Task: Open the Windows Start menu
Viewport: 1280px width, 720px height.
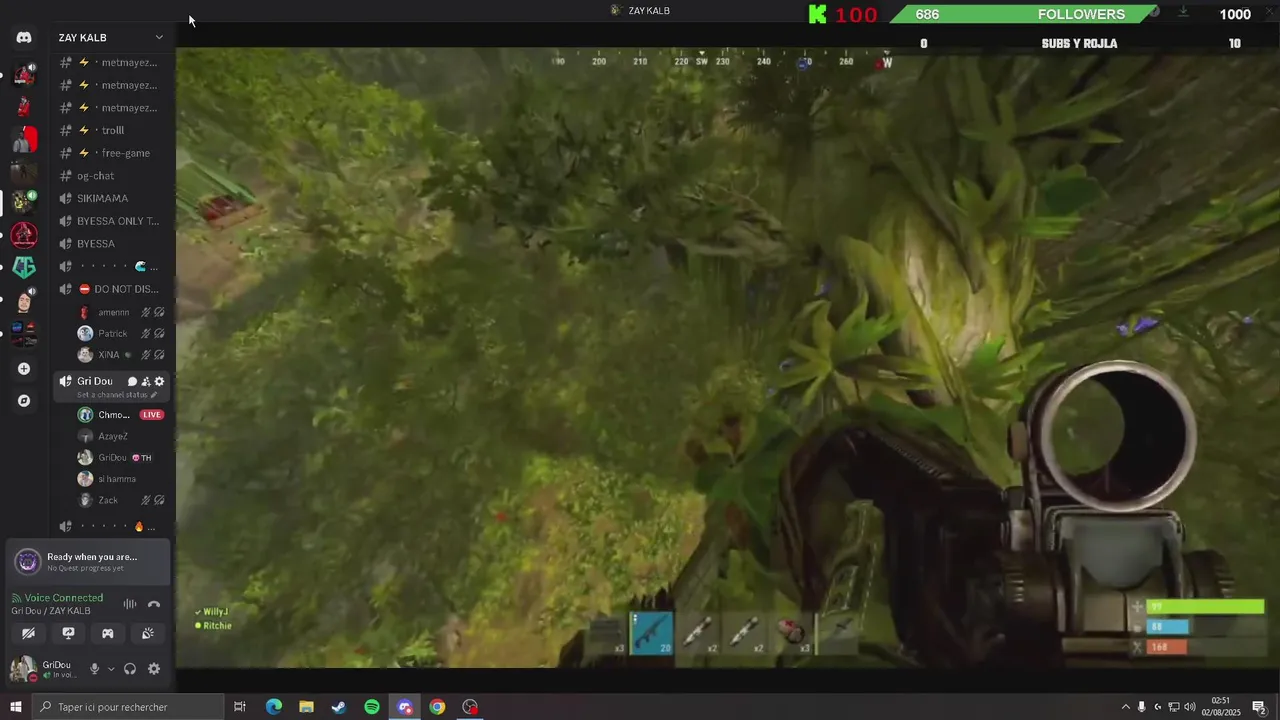Action: pos(16,707)
